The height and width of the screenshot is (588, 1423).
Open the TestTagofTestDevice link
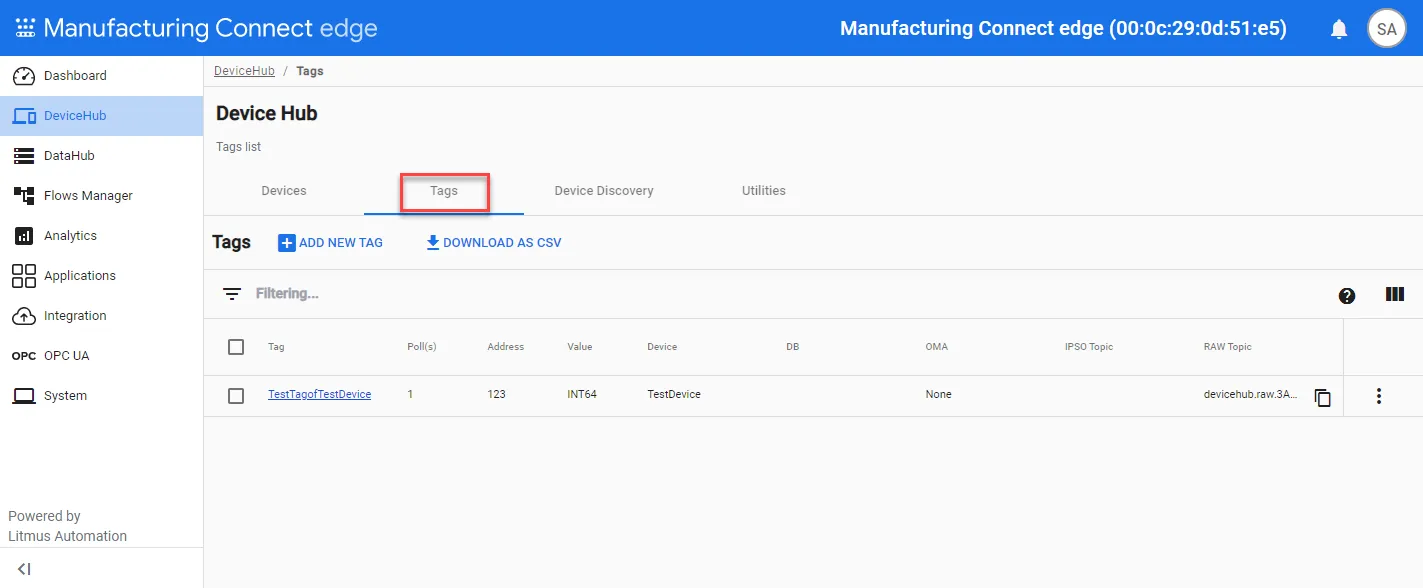[319, 395]
